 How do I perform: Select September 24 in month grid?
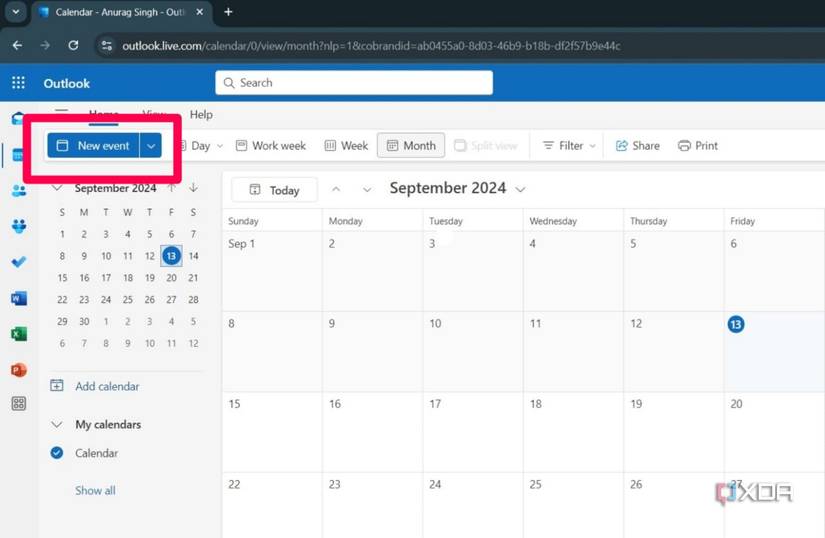473,505
